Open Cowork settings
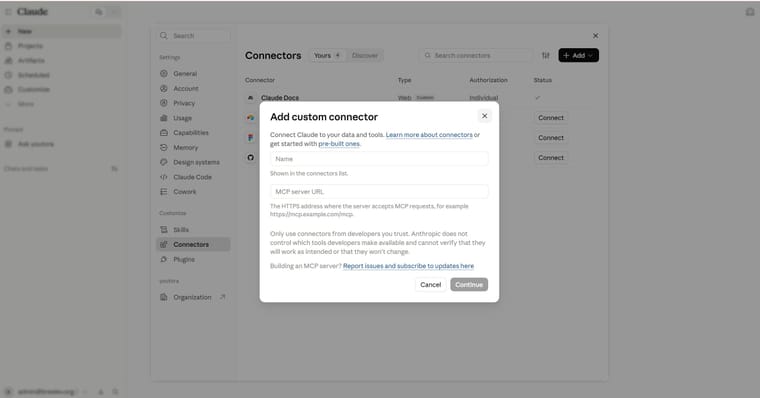Image resolution: width=760 pixels, height=398 pixels. pyautogui.click(x=193, y=192)
